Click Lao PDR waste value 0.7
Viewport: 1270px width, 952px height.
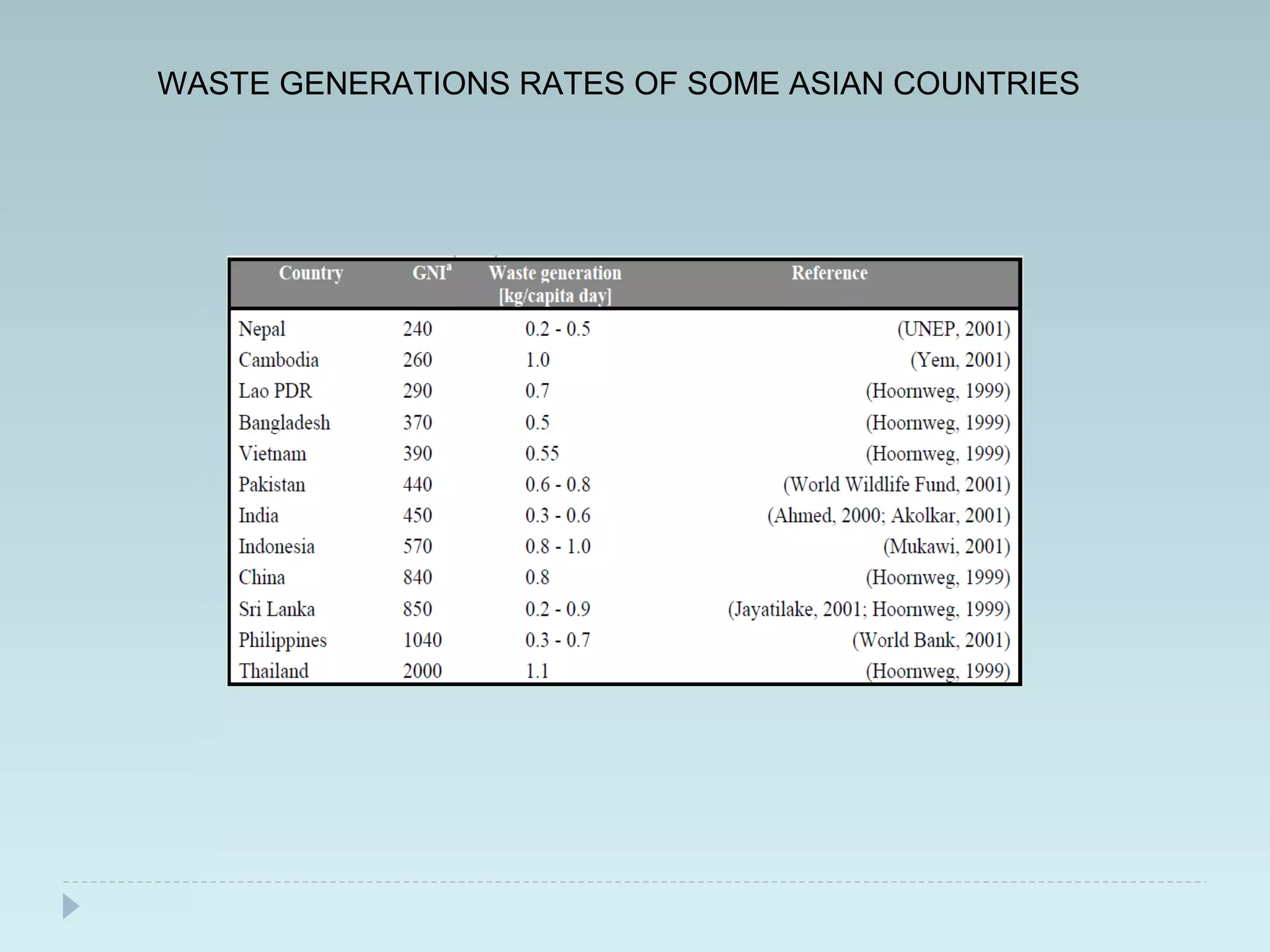537,391
